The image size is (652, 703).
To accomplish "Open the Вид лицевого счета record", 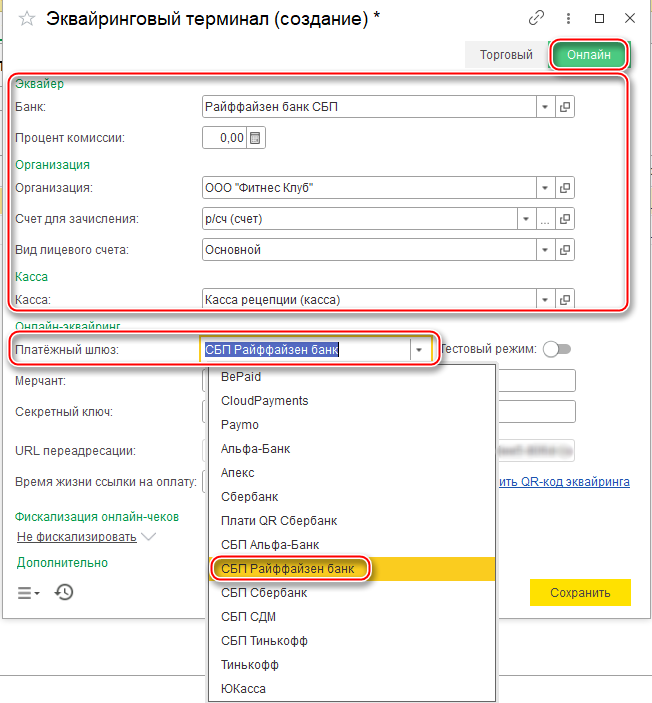I will pyautogui.click(x=565, y=250).
